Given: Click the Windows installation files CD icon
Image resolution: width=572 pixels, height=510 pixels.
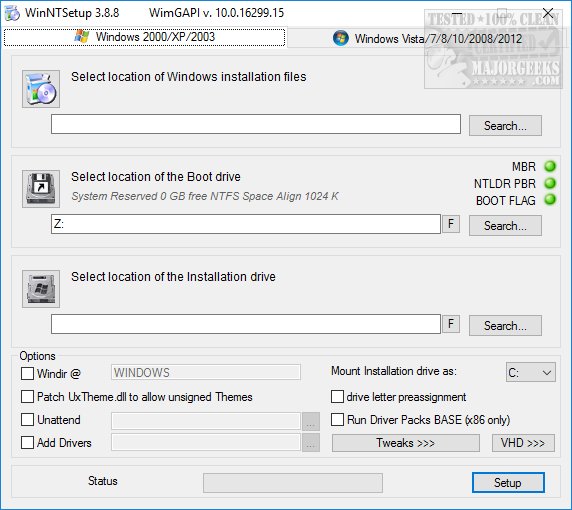Looking at the screenshot, I should tap(41, 89).
